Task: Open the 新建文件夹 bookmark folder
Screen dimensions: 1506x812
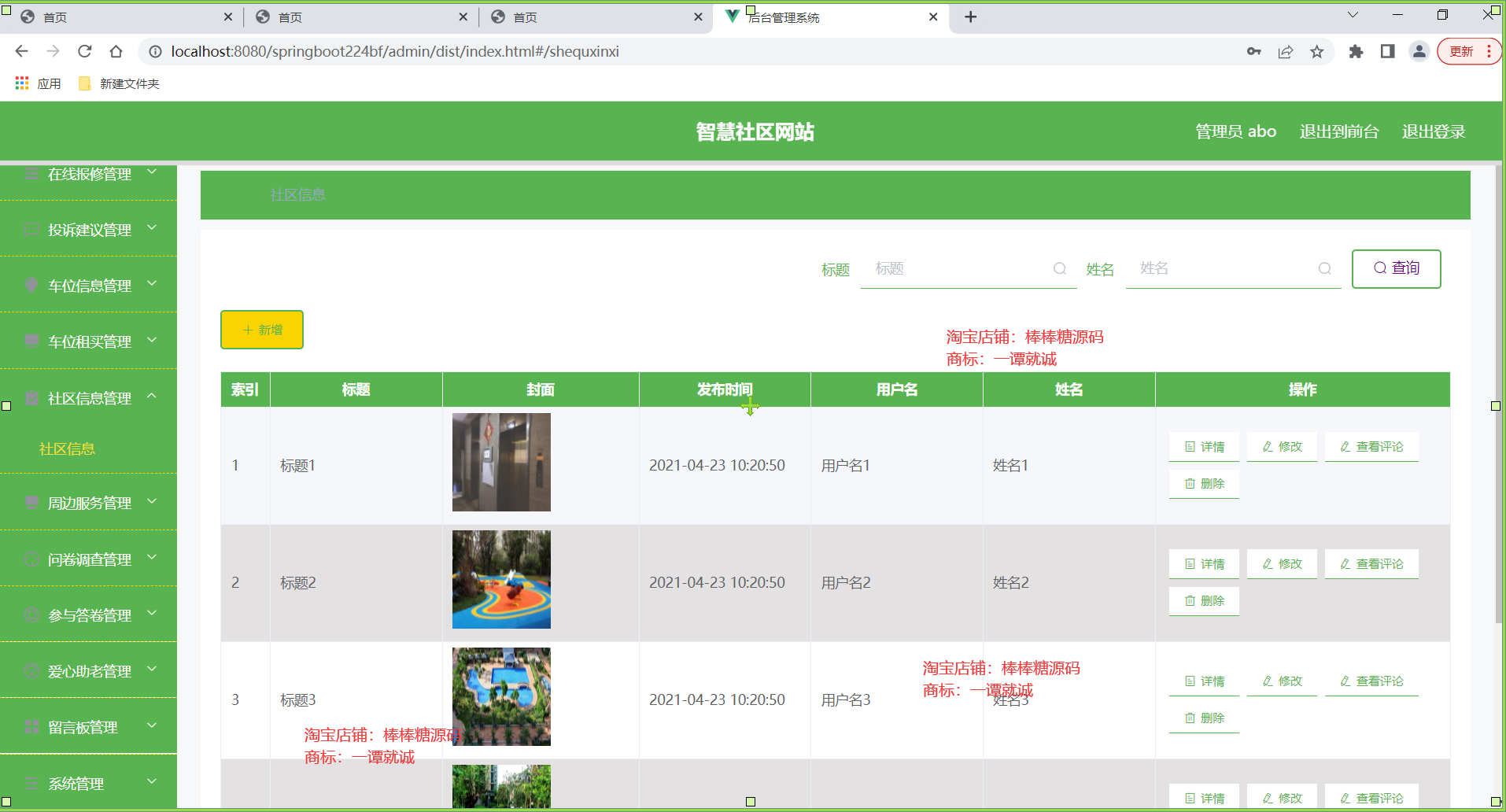Action: click(x=119, y=83)
